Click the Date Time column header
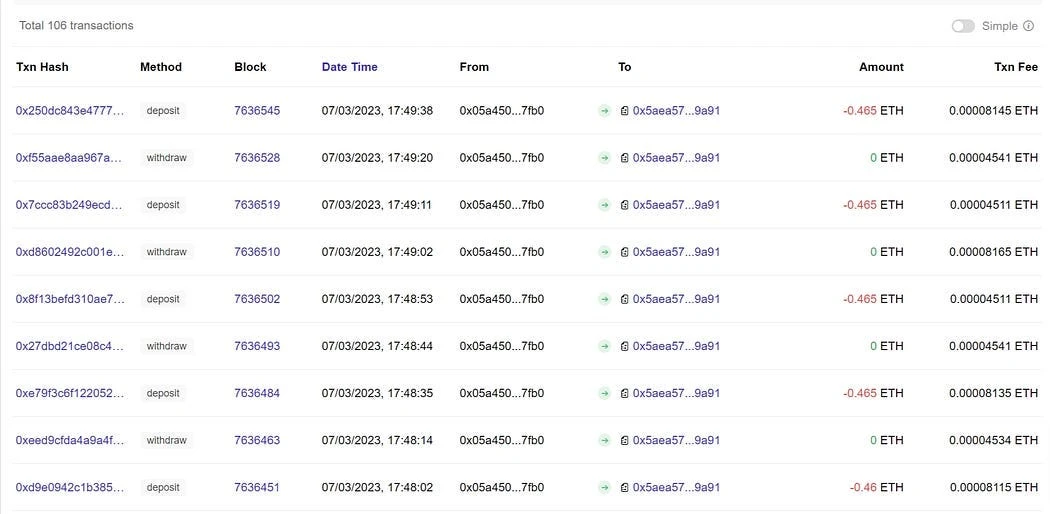This screenshot has height=514, width=1050. click(349, 67)
